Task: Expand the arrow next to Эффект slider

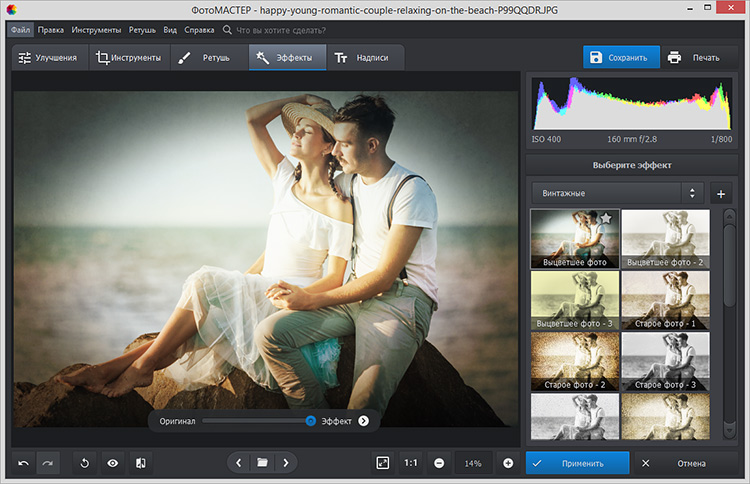Action: tap(363, 421)
